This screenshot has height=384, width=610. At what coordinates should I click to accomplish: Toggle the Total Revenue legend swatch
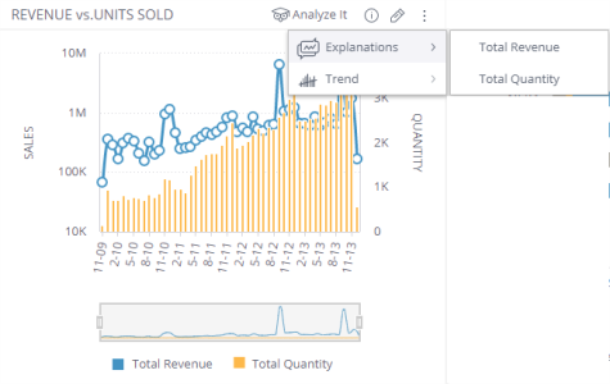(x=118, y=364)
